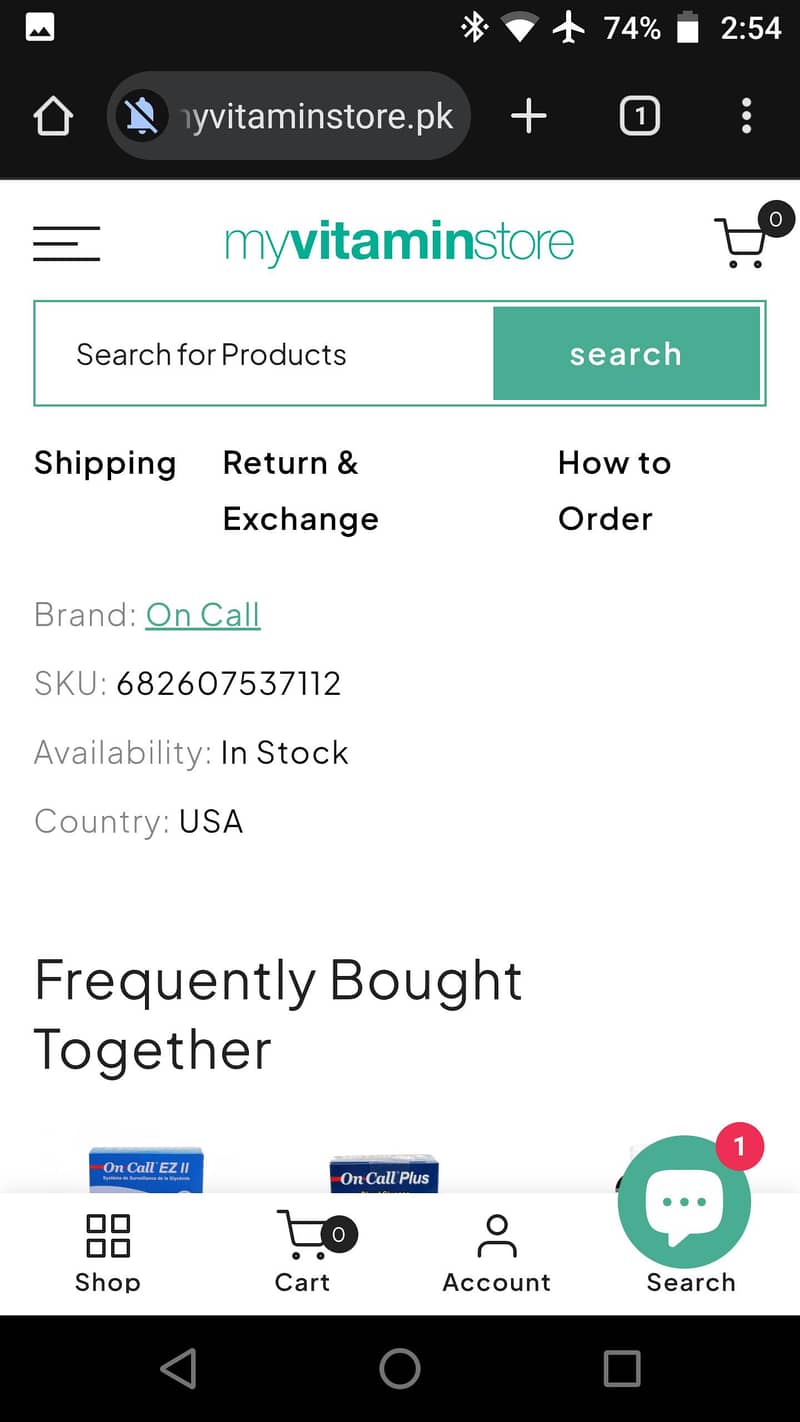This screenshot has height=1422, width=800.
Task: Open Return & Exchange page
Action: click(300, 491)
